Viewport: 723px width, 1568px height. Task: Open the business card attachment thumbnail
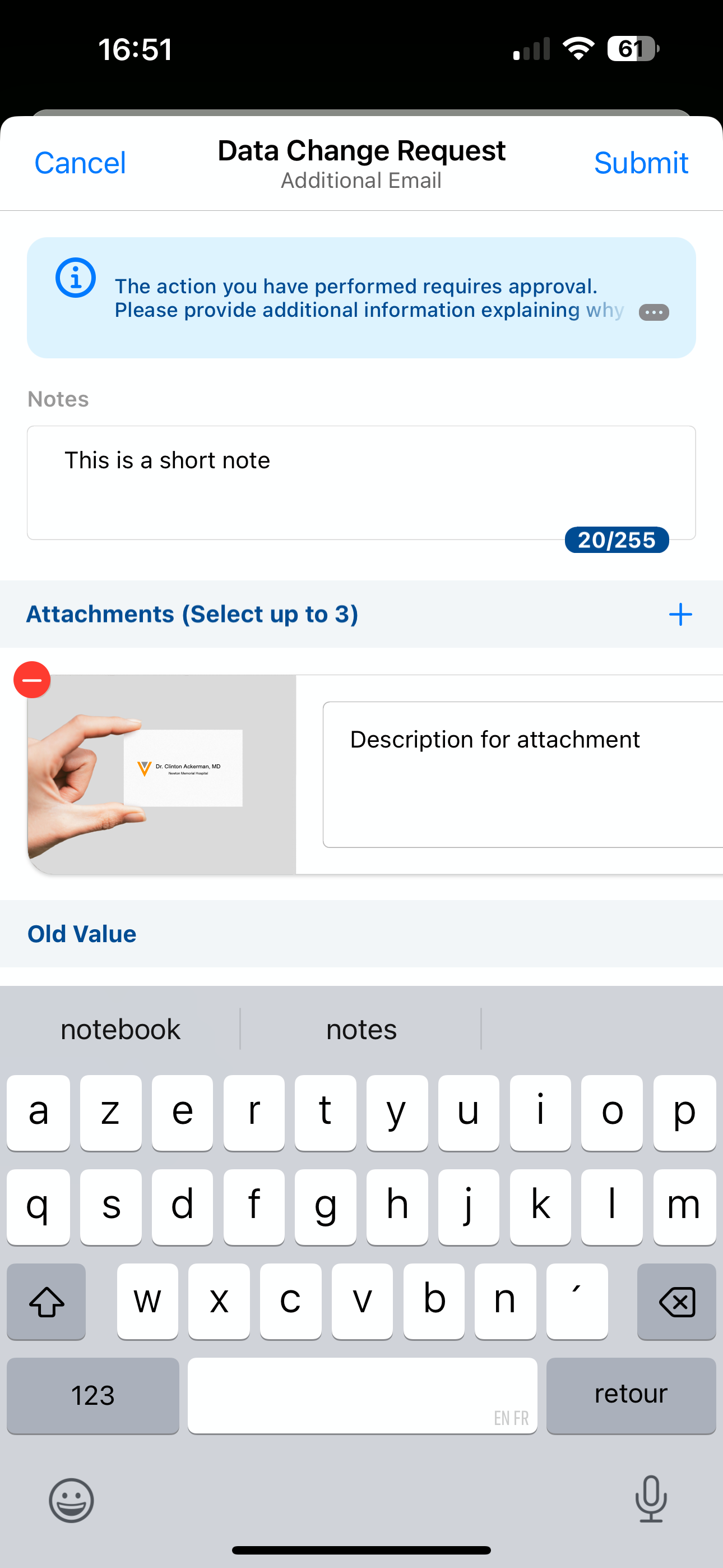[x=162, y=774]
